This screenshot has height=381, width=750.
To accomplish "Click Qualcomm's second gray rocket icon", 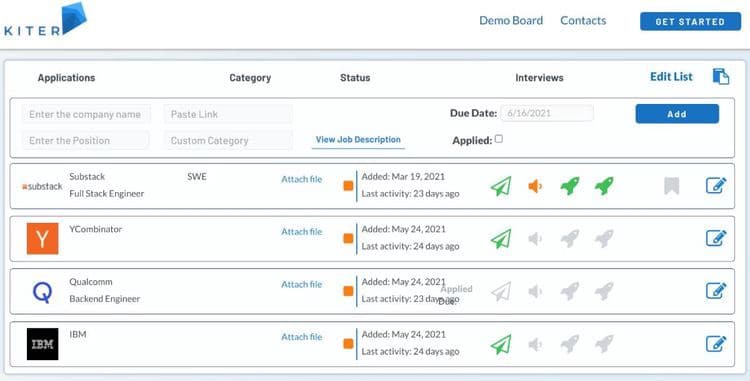I will coord(604,291).
